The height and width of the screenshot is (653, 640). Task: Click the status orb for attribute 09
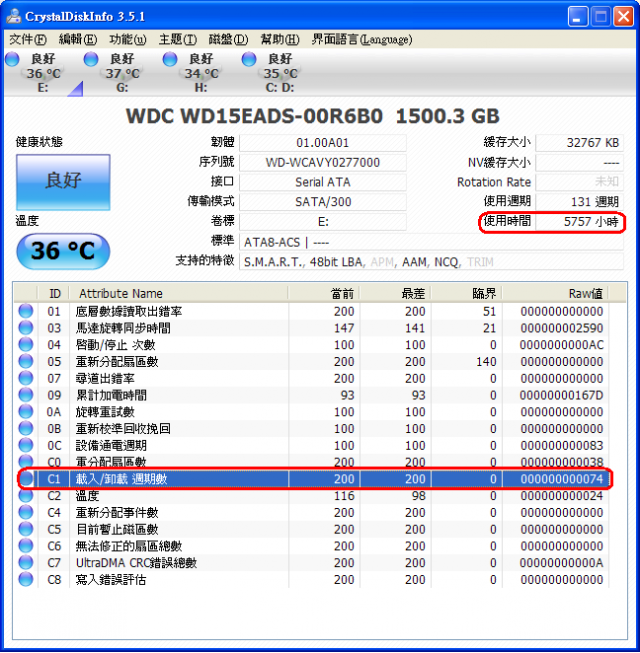coord(26,395)
